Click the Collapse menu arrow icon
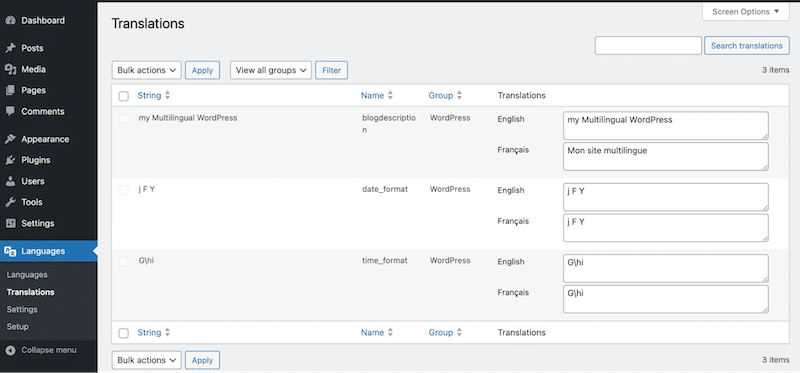Image resolution: width=800 pixels, height=373 pixels. tap(10, 350)
